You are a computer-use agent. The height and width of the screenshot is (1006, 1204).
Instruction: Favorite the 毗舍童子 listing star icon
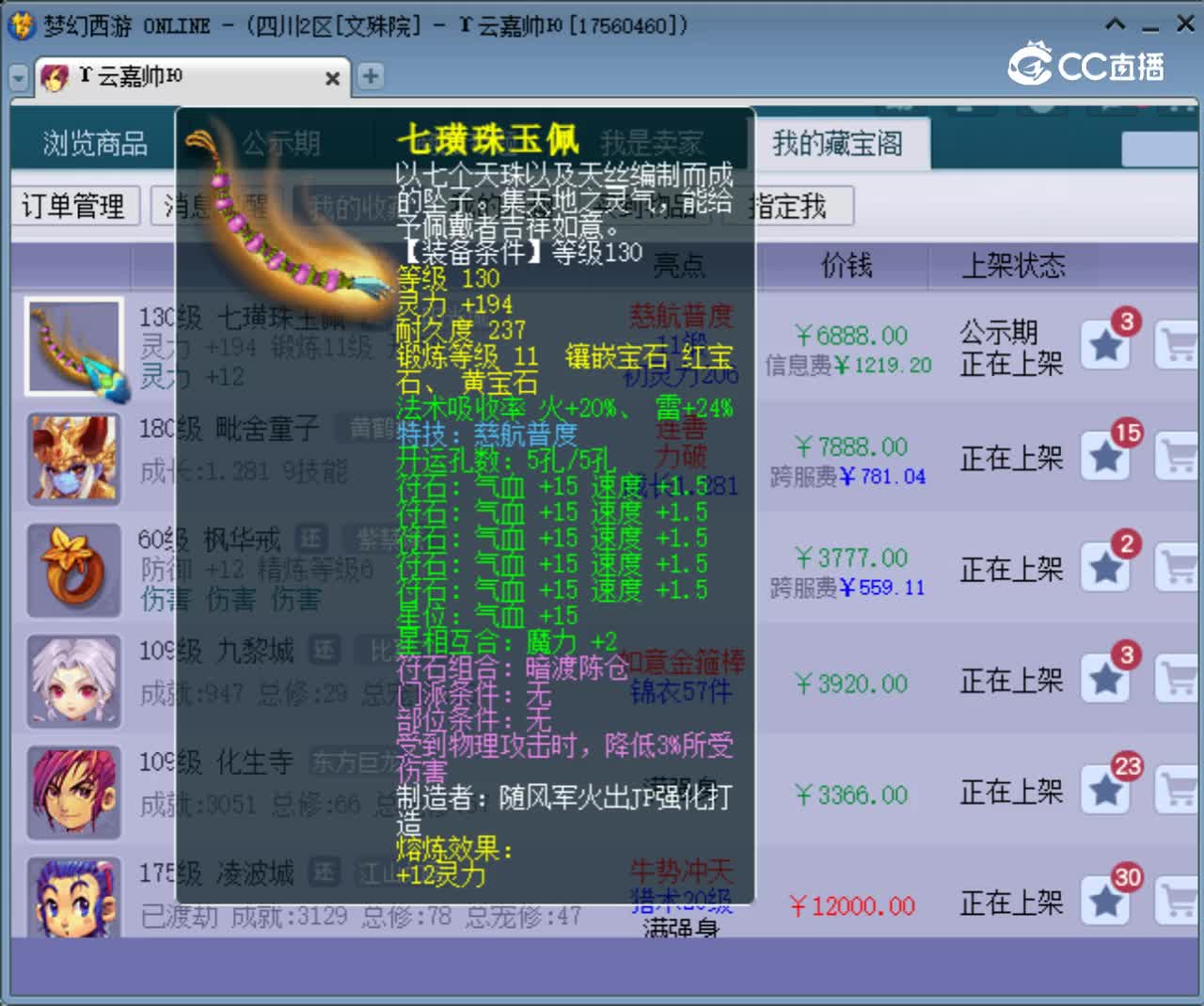click(x=1106, y=458)
